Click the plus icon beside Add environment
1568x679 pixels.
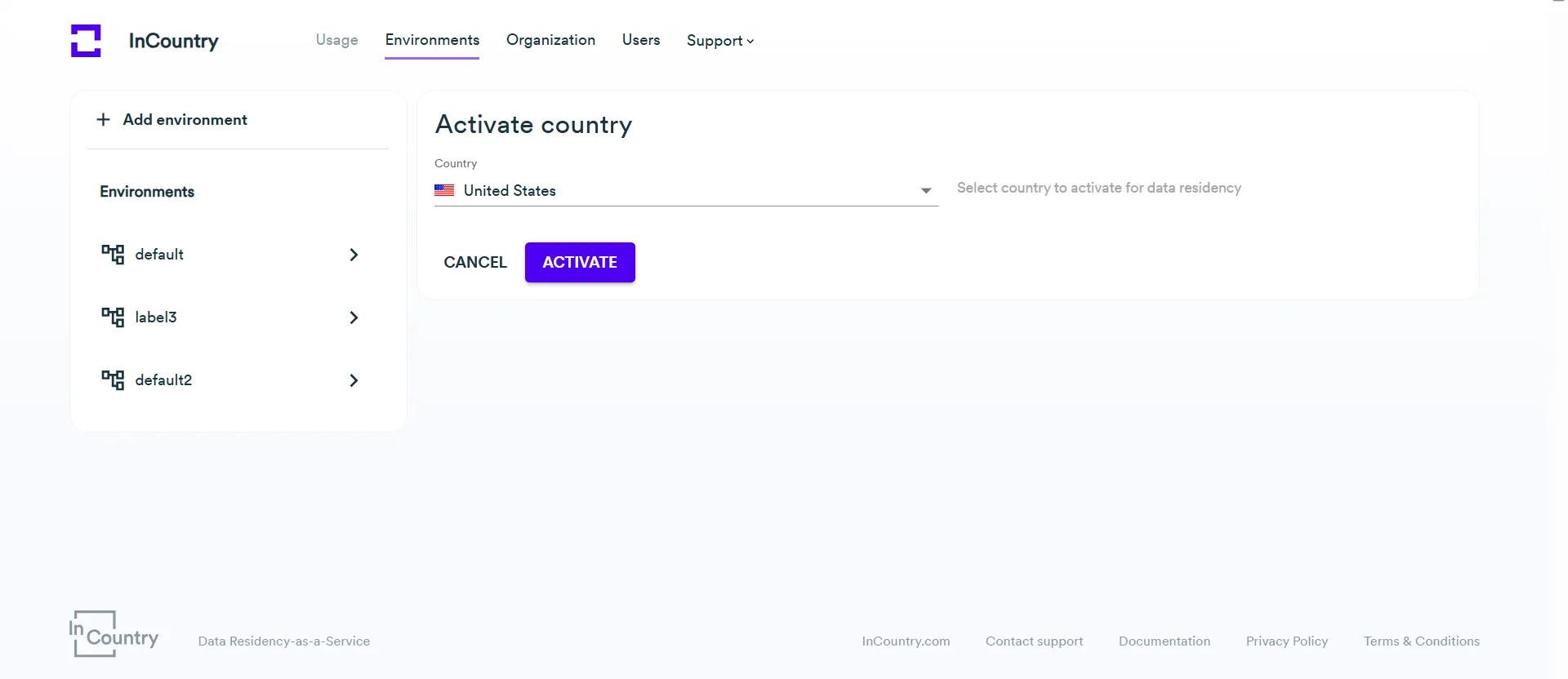104,120
